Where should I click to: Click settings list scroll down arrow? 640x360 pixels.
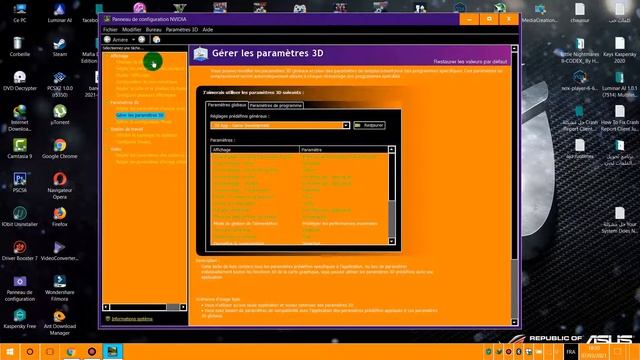point(391,241)
